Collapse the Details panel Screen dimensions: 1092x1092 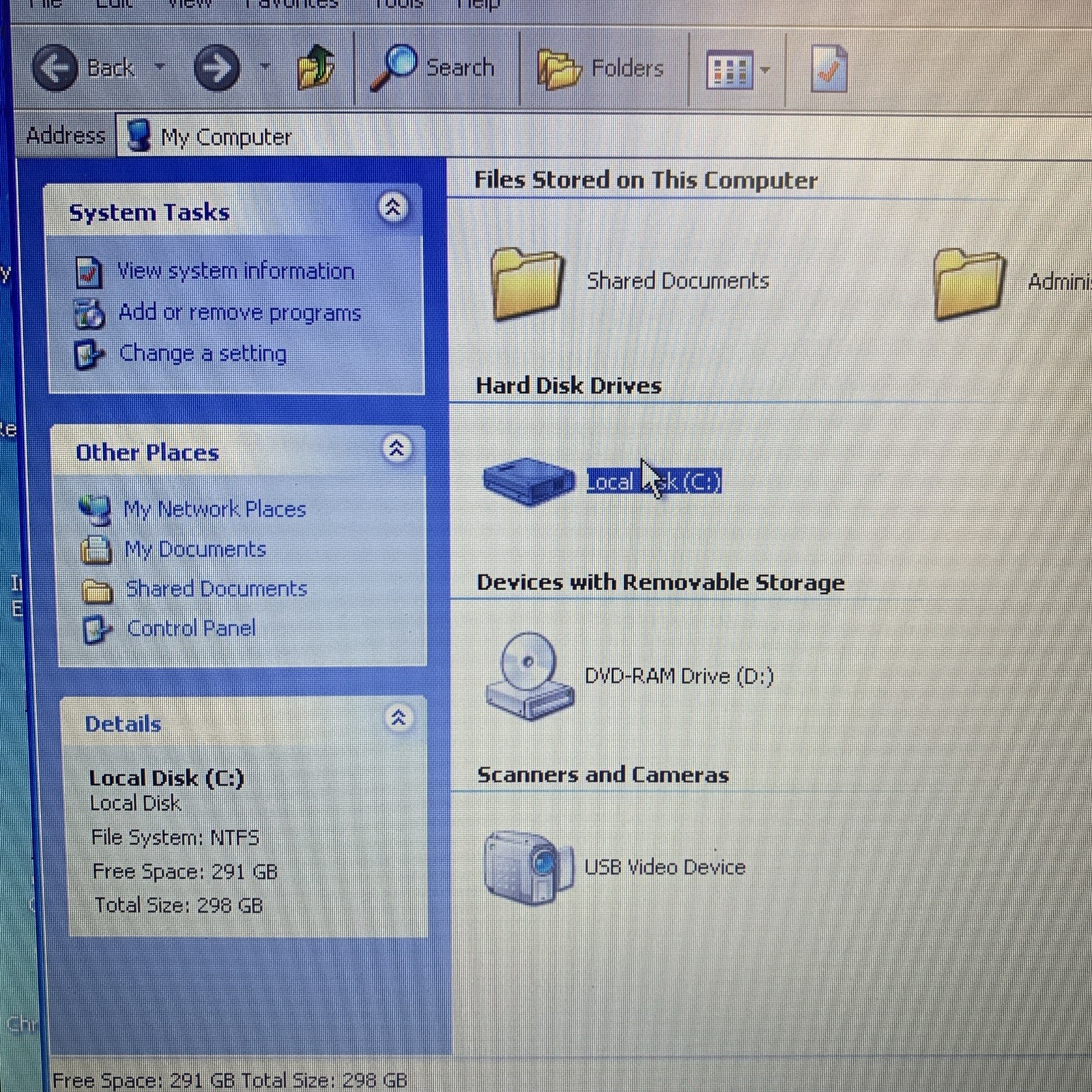(399, 718)
